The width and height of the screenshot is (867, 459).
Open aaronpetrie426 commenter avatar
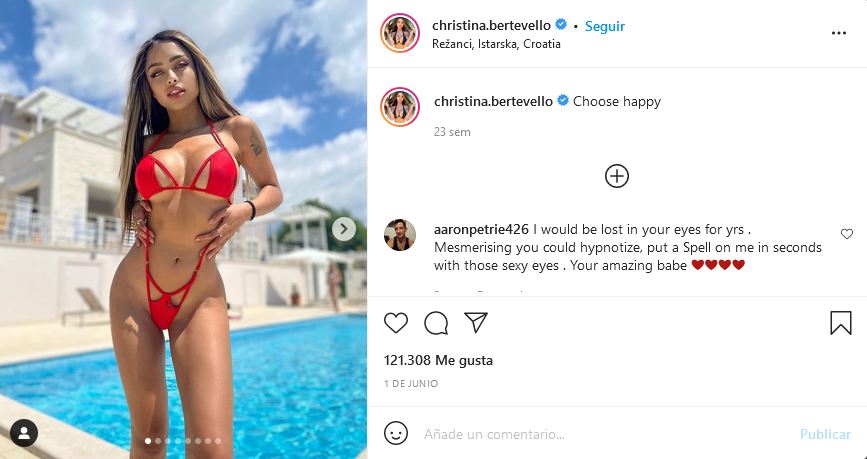pos(400,234)
